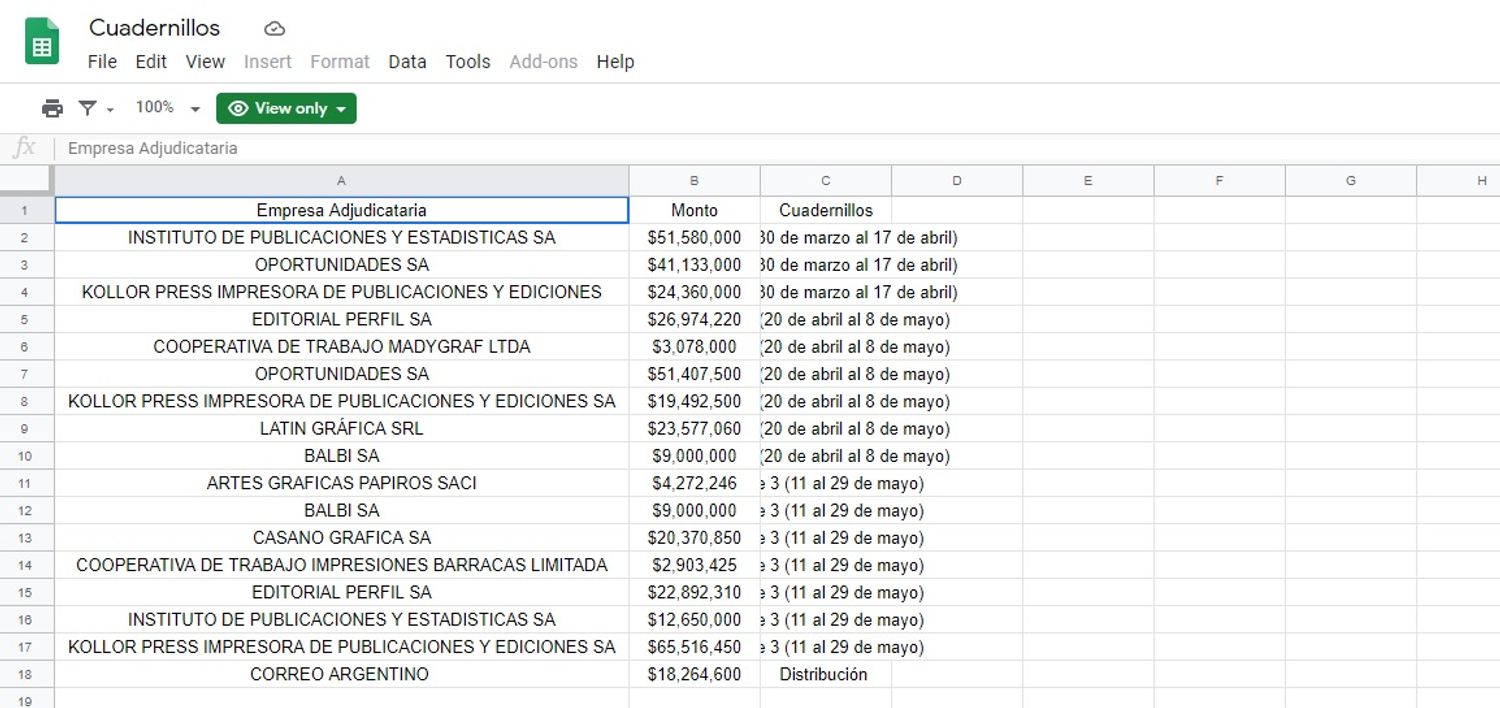Select the KOLLOR PRESS cell in row 17

click(341, 647)
